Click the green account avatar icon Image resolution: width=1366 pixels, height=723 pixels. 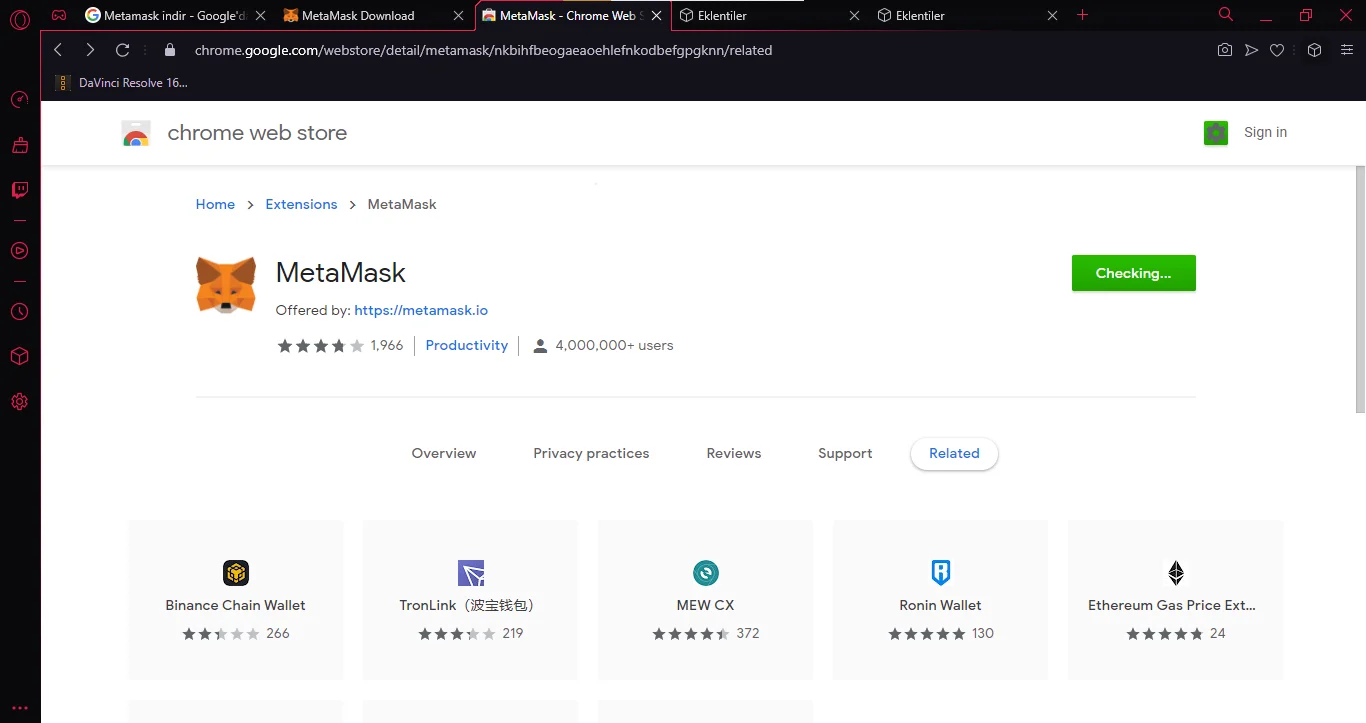click(1216, 133)
